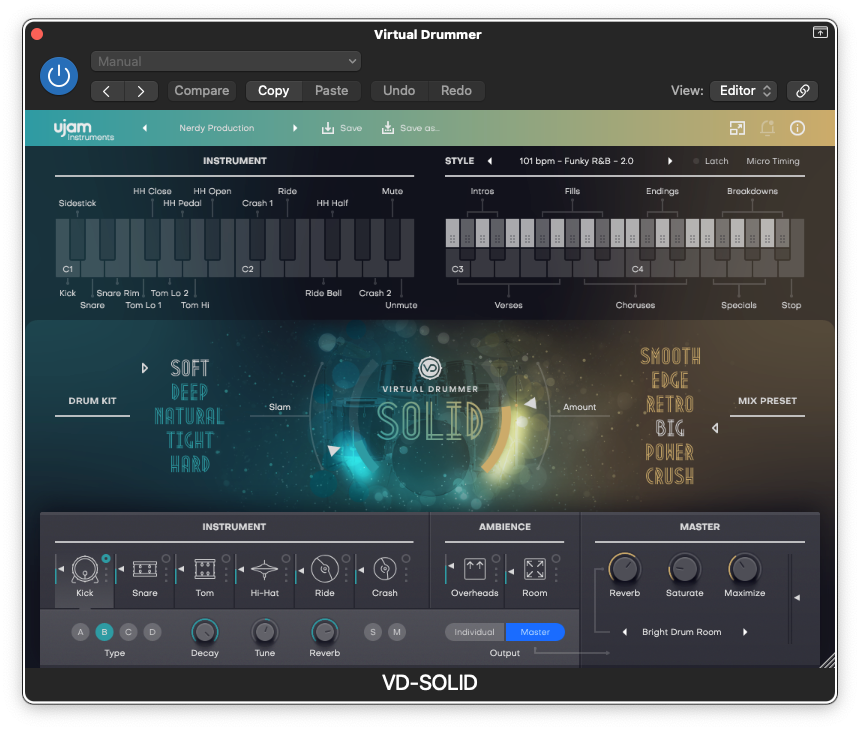Viewport: 860px width, 731px height.
Task: Click the Tune knob
Action: point(265,632)
